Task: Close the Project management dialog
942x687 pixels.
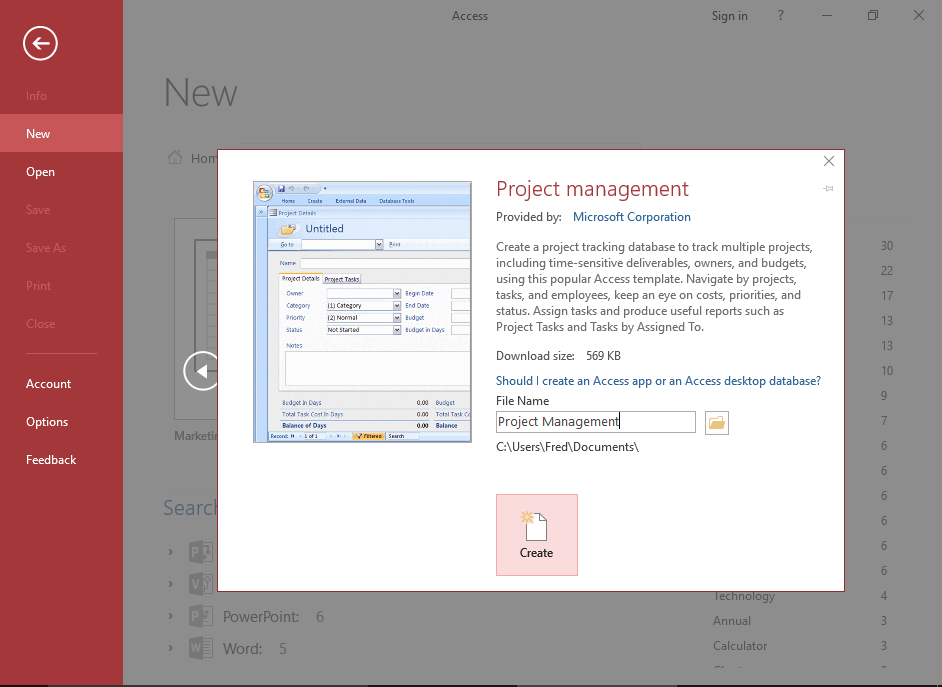Action: point(828,161)
